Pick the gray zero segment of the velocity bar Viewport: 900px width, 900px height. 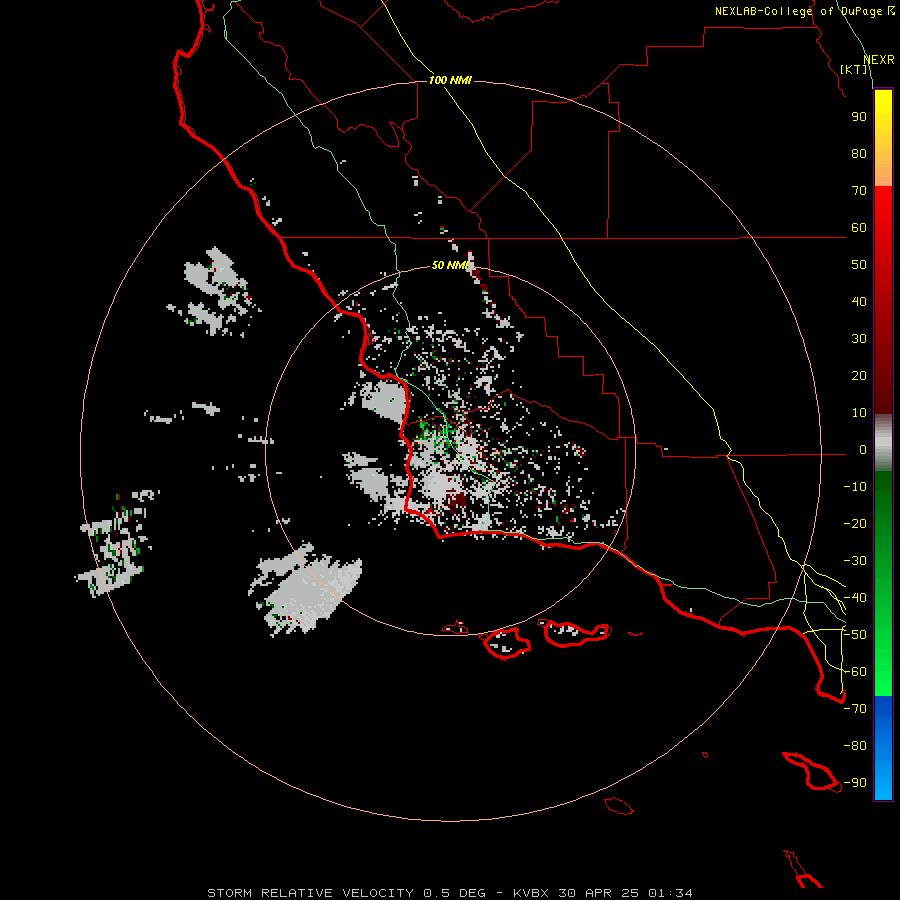click(x=883, y=442)
